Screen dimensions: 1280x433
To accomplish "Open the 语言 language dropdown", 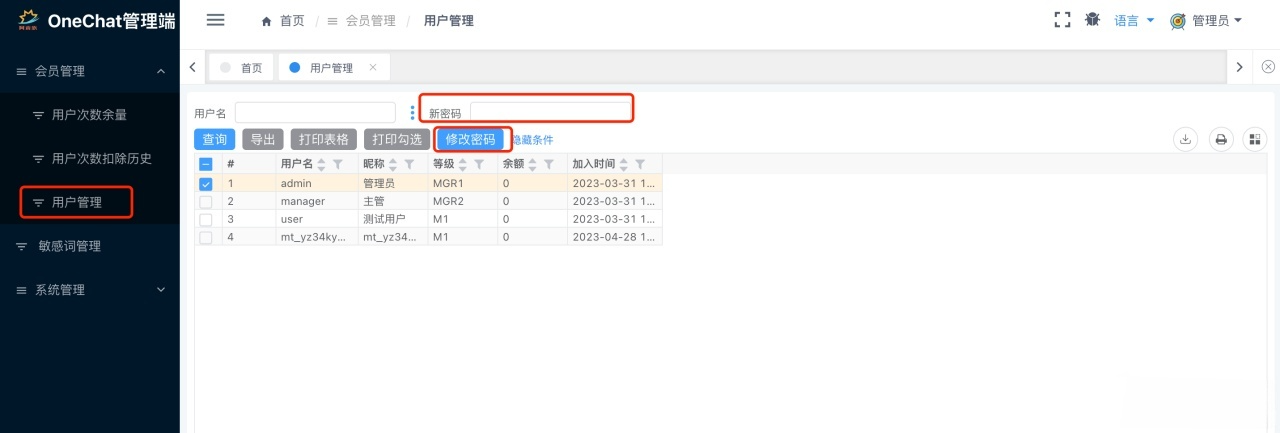I will 1134,20.
